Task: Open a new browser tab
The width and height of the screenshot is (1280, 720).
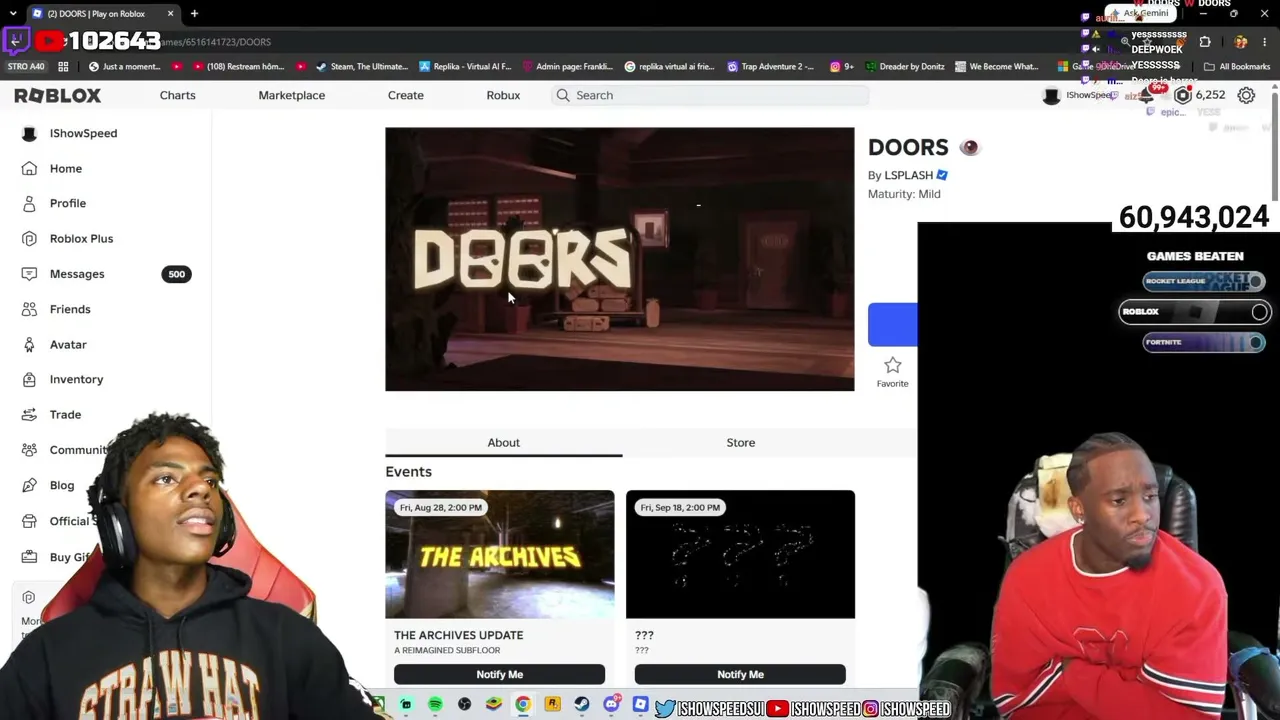Action: coord(194,14)
